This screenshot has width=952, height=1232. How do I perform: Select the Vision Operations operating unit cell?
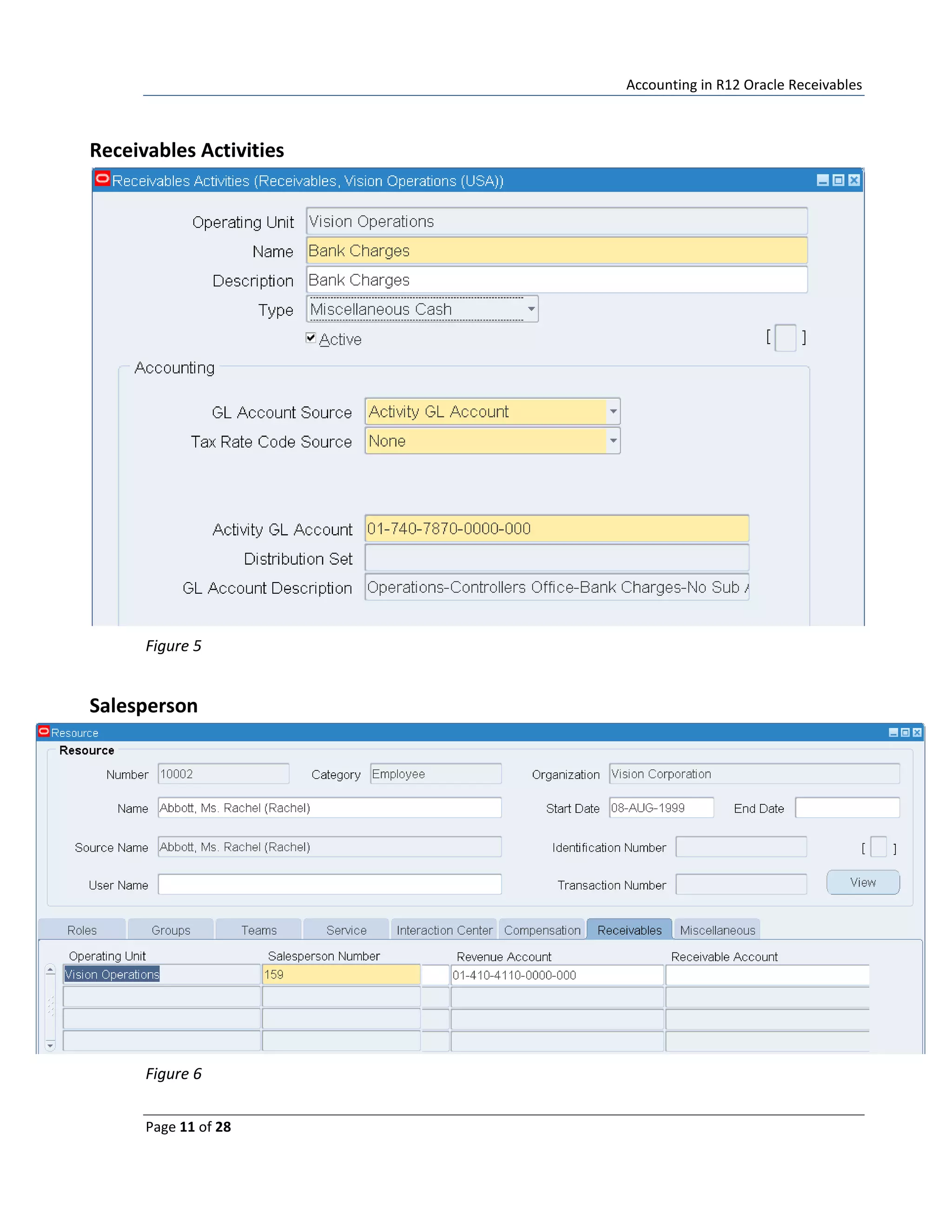click(162, 975)
